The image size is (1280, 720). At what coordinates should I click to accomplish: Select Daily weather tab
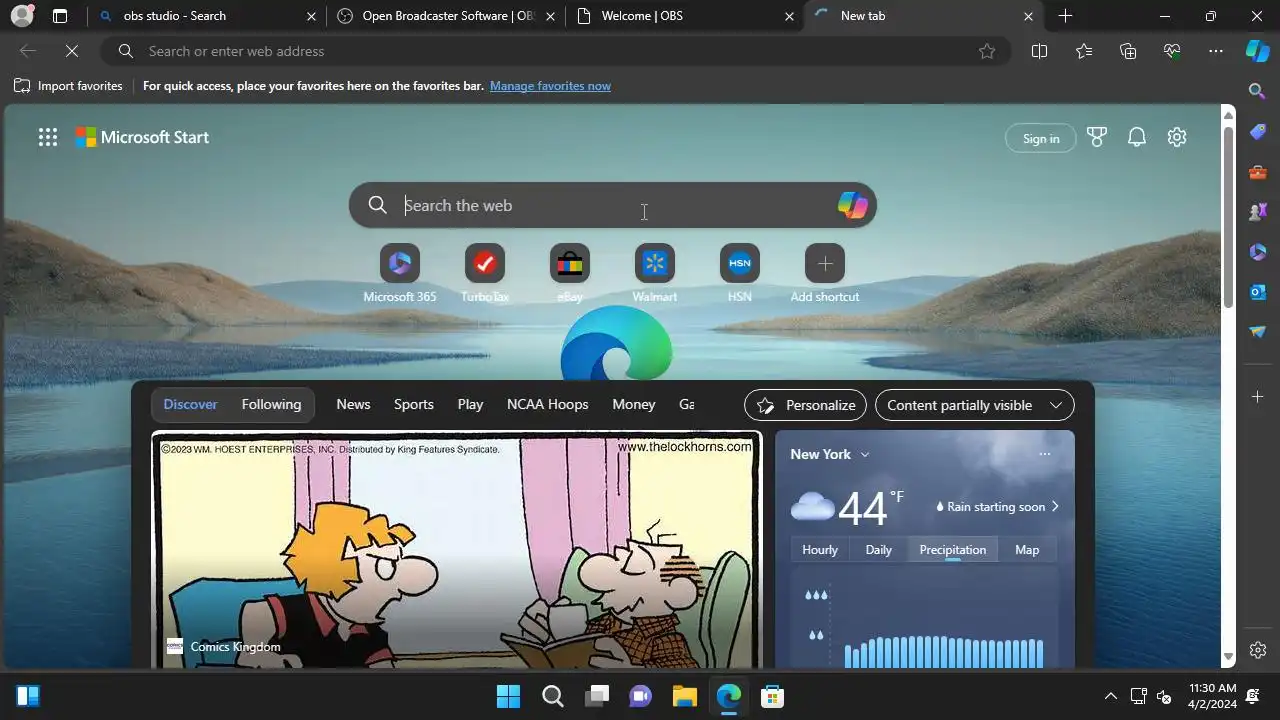pos(878,550)
